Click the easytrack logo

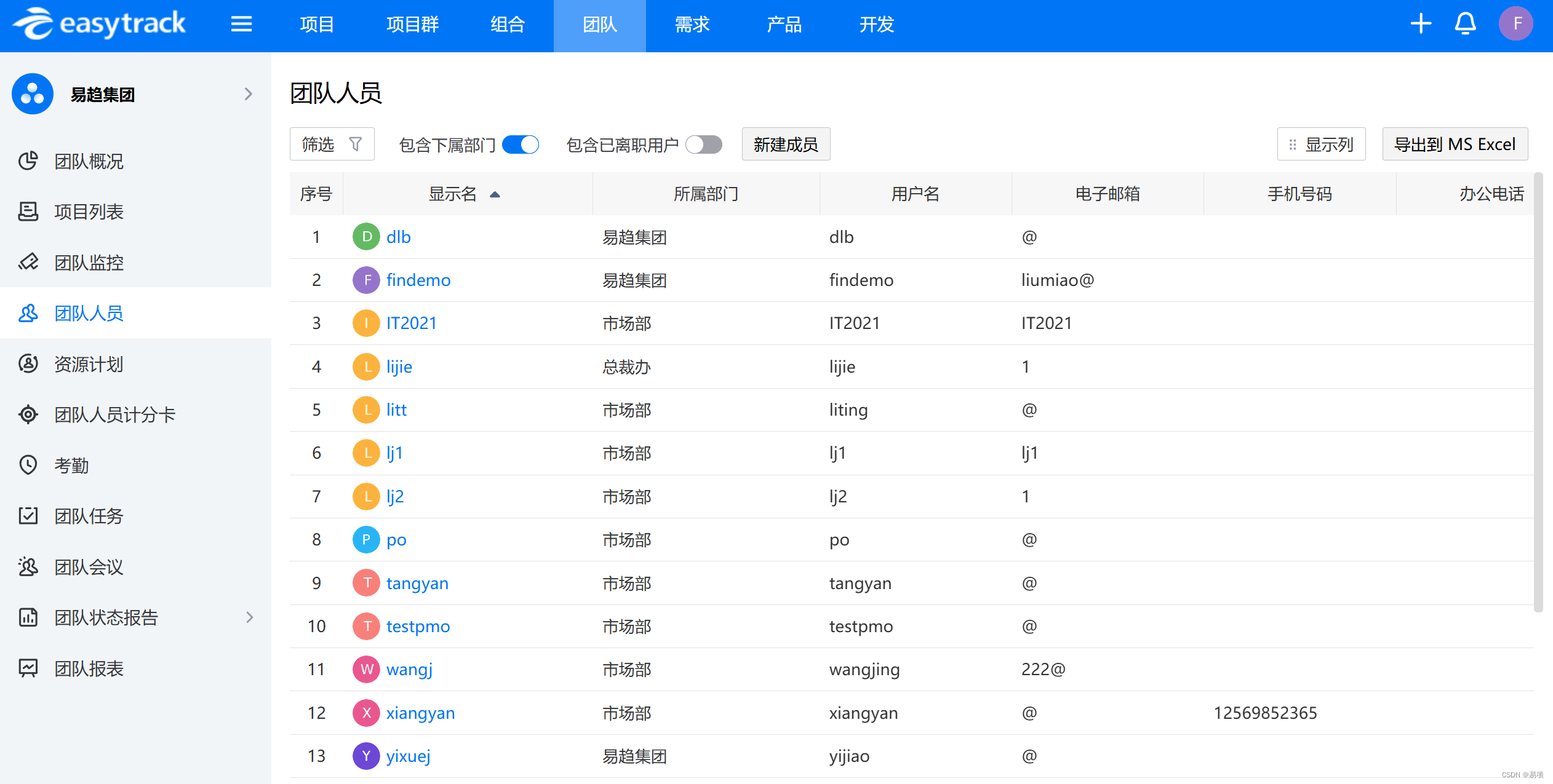pyautogui.click(x=100, y=24)
